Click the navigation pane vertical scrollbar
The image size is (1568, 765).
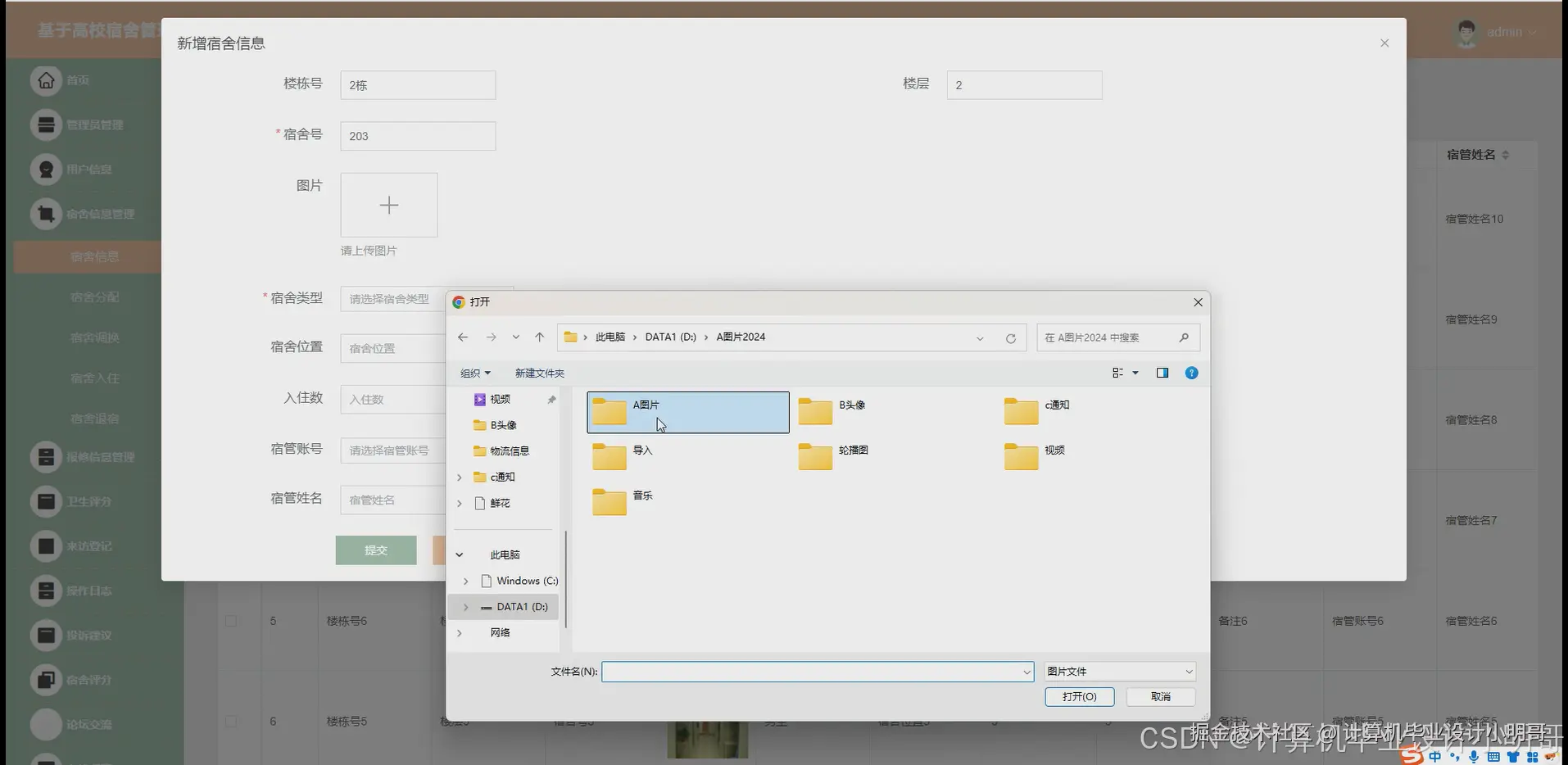(565, 579)
